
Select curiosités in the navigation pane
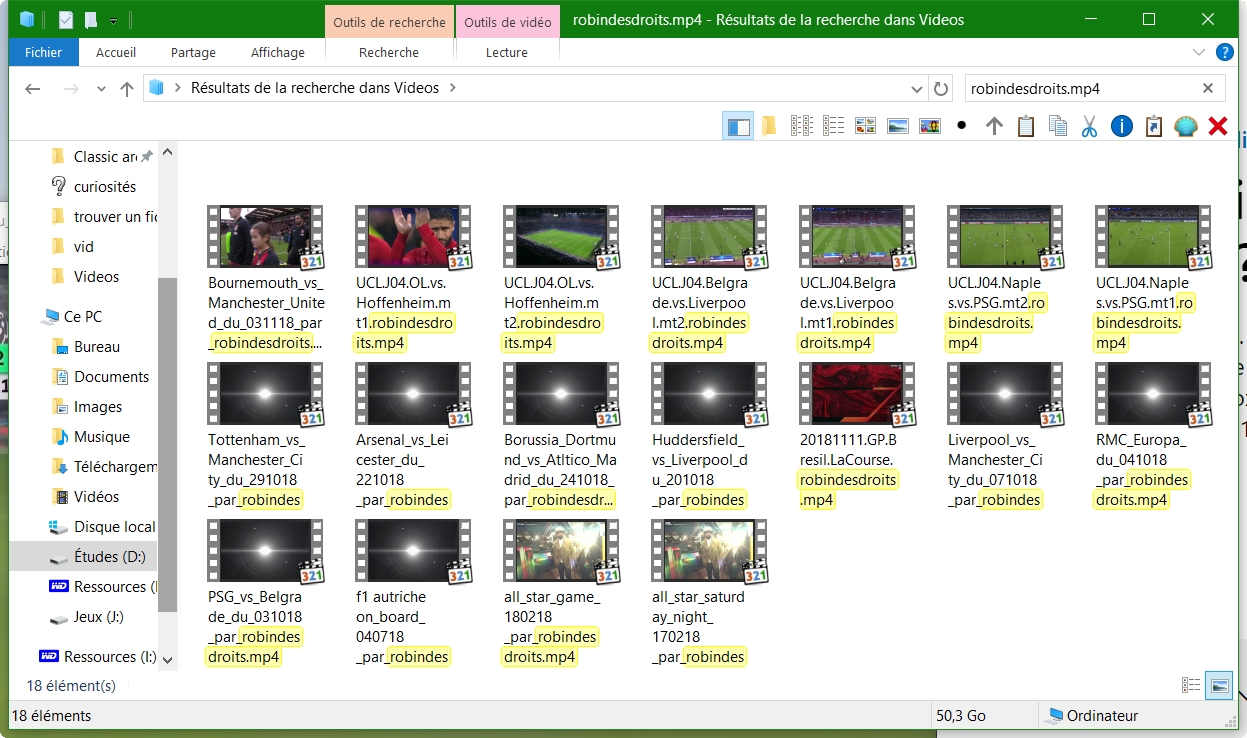click(x=104, y=186)
